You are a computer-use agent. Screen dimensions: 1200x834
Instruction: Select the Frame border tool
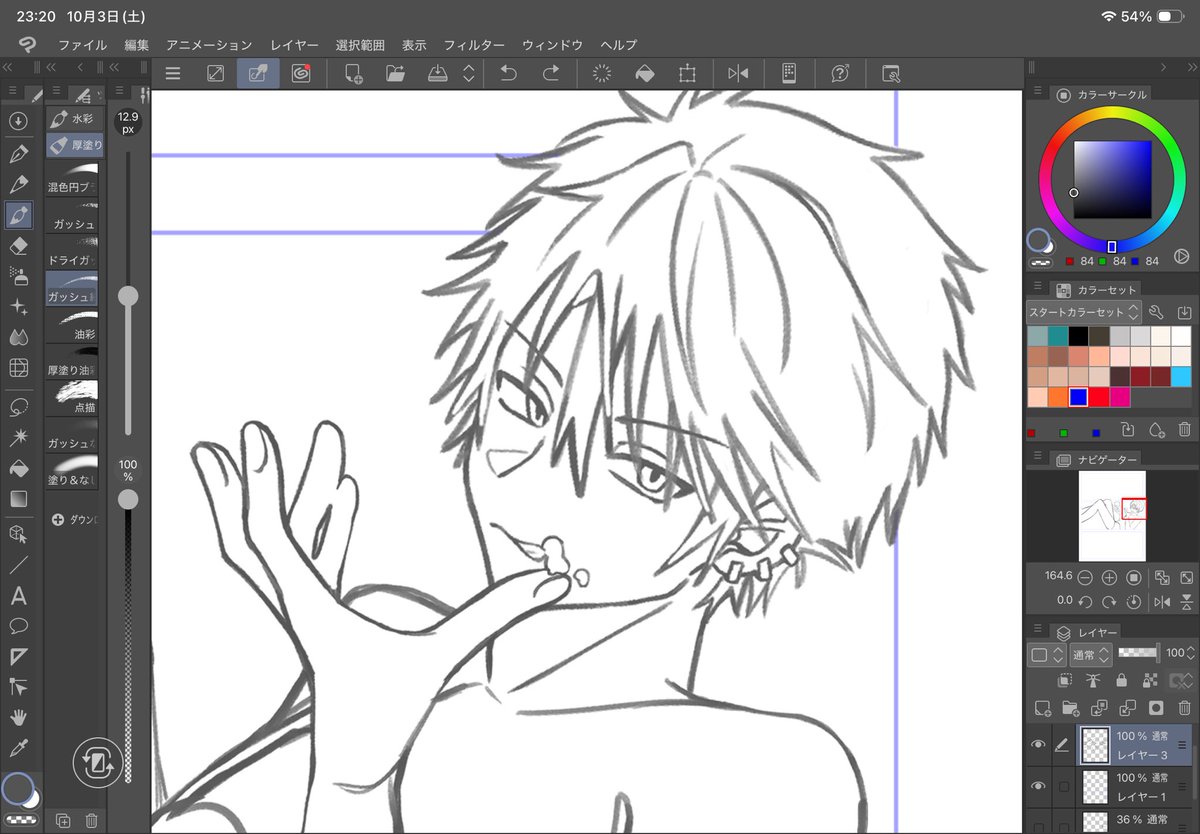coord(18,368)
